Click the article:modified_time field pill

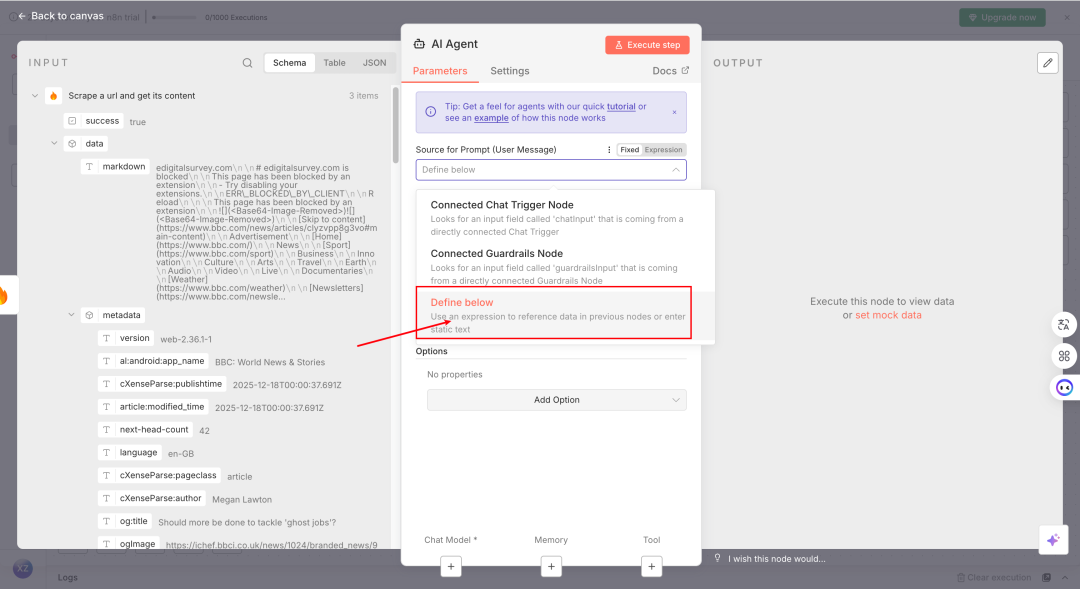click(x=154, y=406)
